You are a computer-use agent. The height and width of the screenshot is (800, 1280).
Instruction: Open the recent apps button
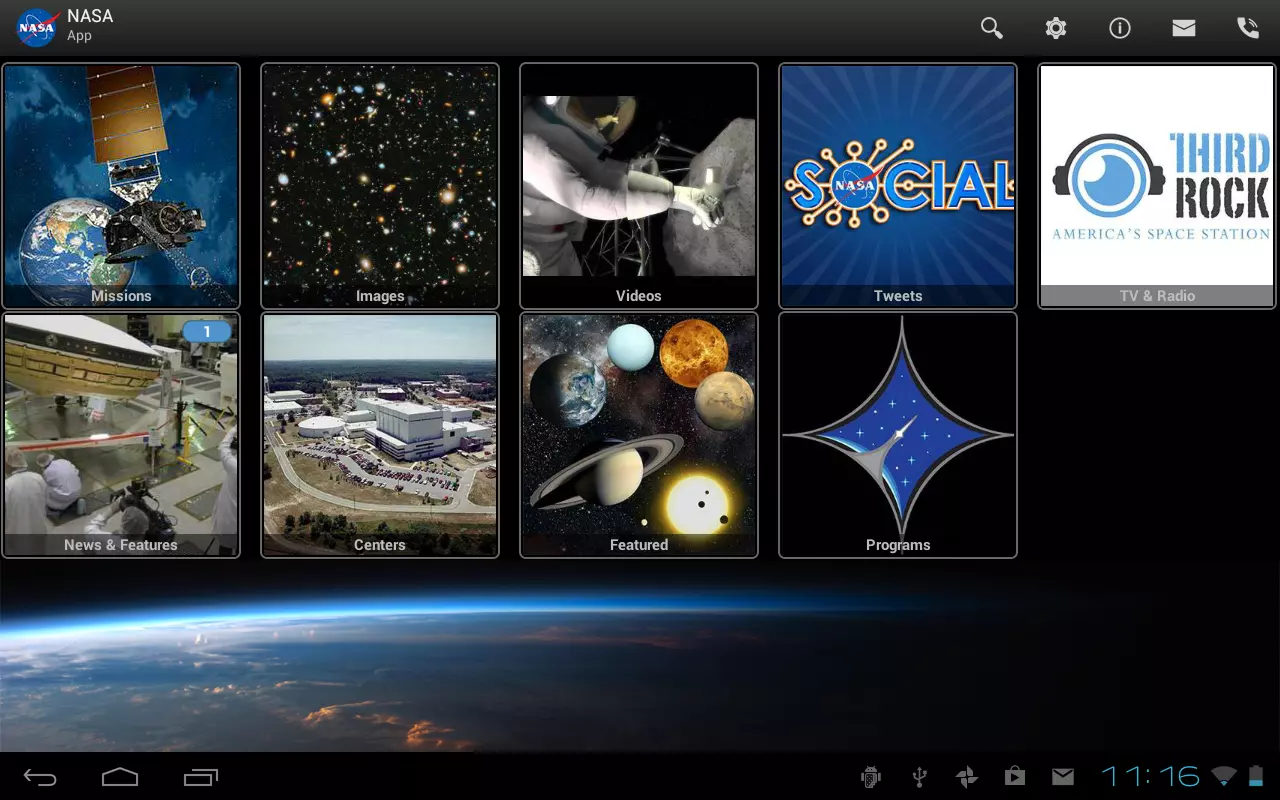200,777
